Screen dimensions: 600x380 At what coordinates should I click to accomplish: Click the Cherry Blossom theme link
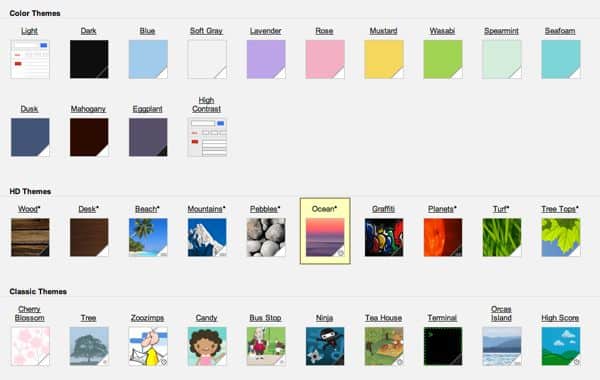(x=29, y=313)
